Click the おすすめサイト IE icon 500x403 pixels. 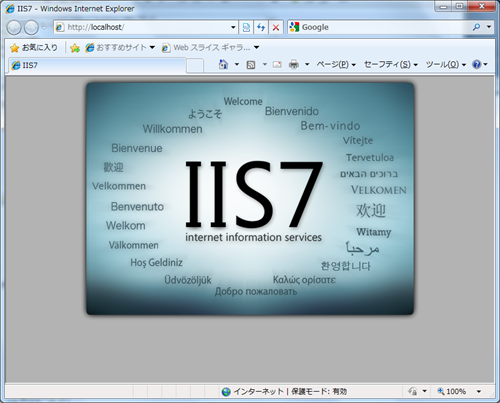90,48
